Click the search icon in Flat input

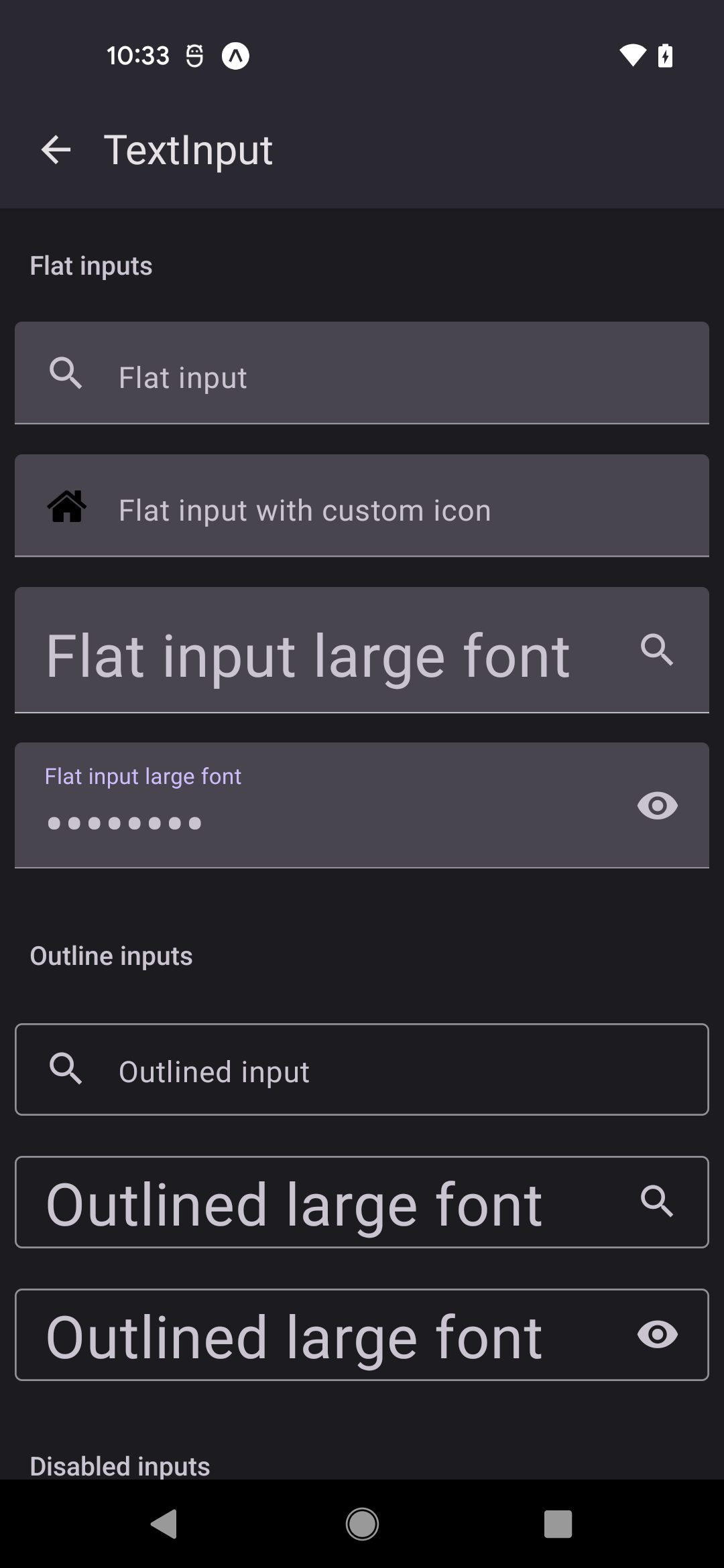click(x=66, y=373)
